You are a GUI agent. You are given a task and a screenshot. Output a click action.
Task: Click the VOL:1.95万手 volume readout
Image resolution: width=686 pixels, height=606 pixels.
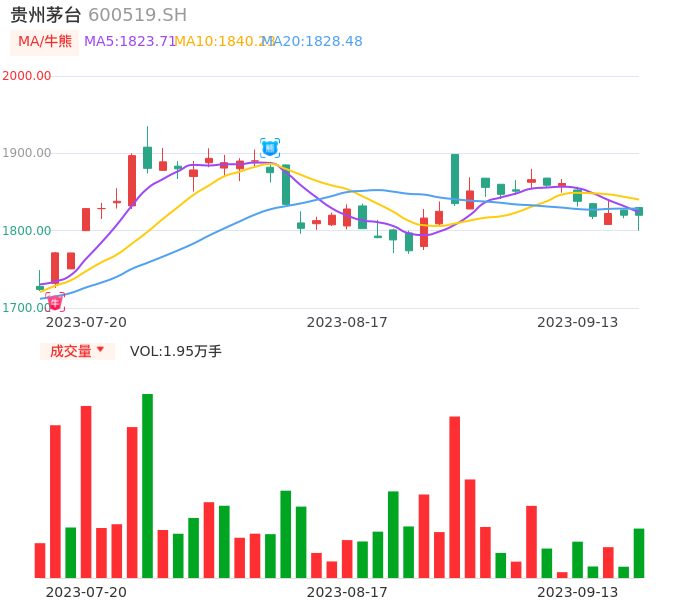pos(176,351)
